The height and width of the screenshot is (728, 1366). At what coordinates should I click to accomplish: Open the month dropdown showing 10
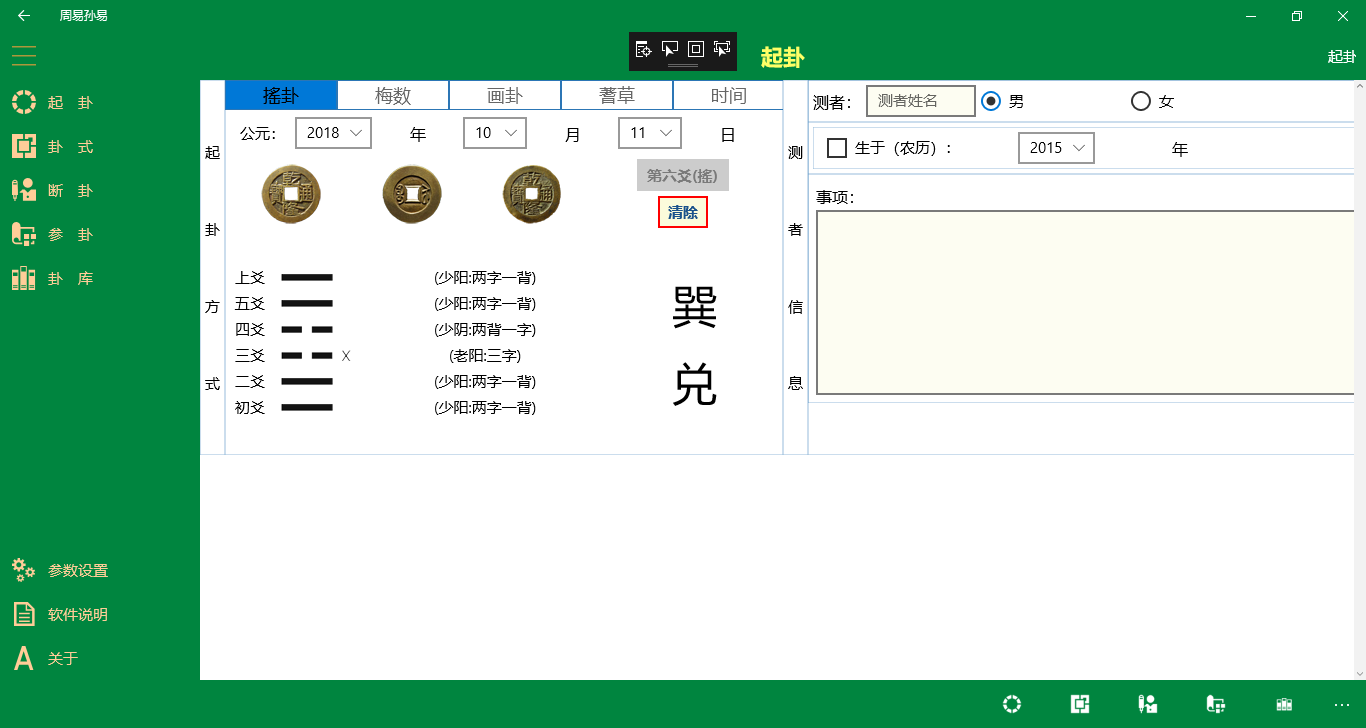tap(495, 133)
